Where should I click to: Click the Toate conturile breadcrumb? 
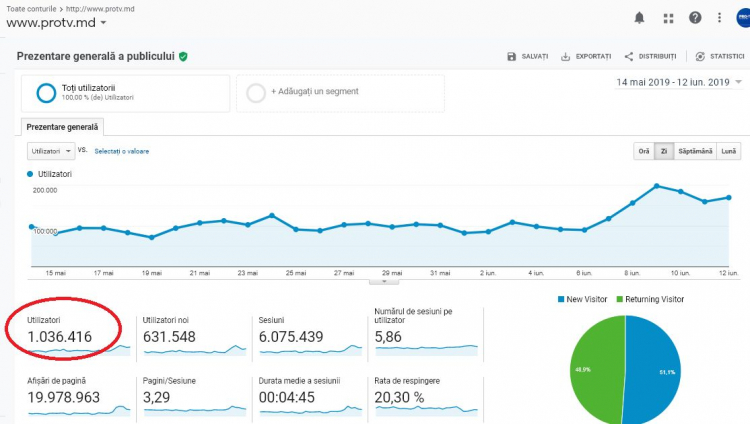pyautogui.click(x=31, y=9)
